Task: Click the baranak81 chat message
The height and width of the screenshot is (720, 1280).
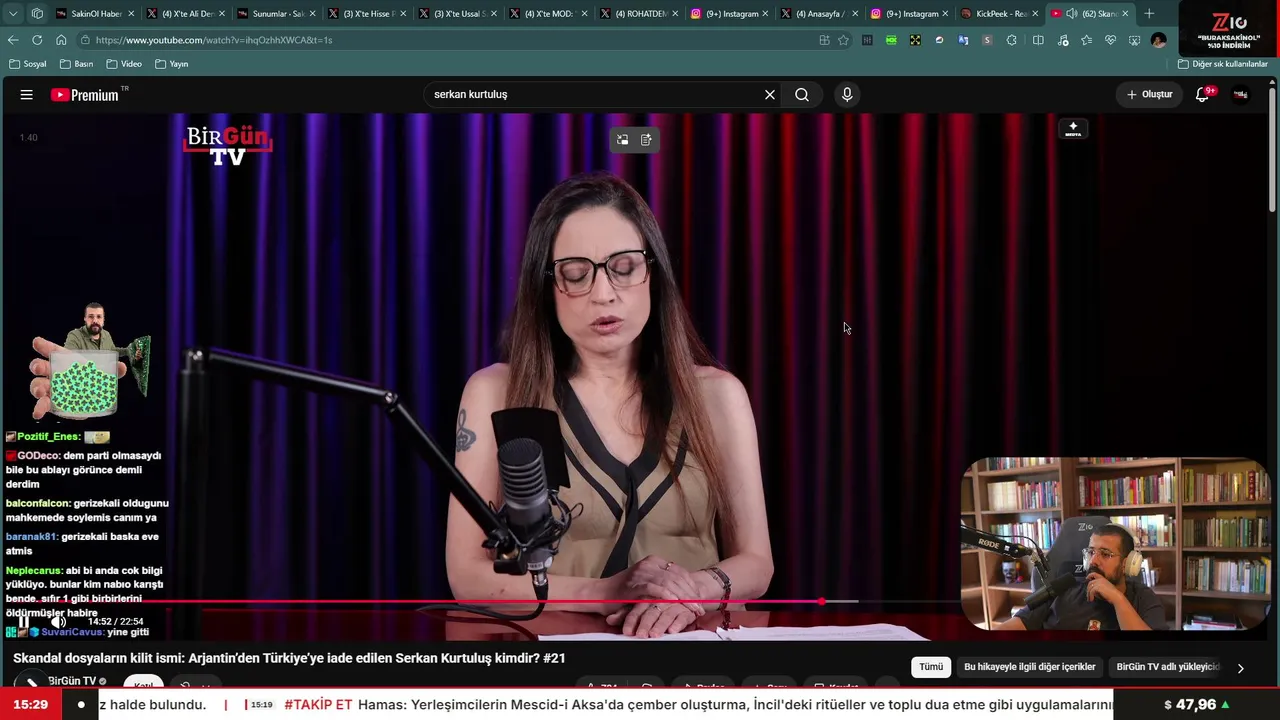Action: tap(82, 544)
